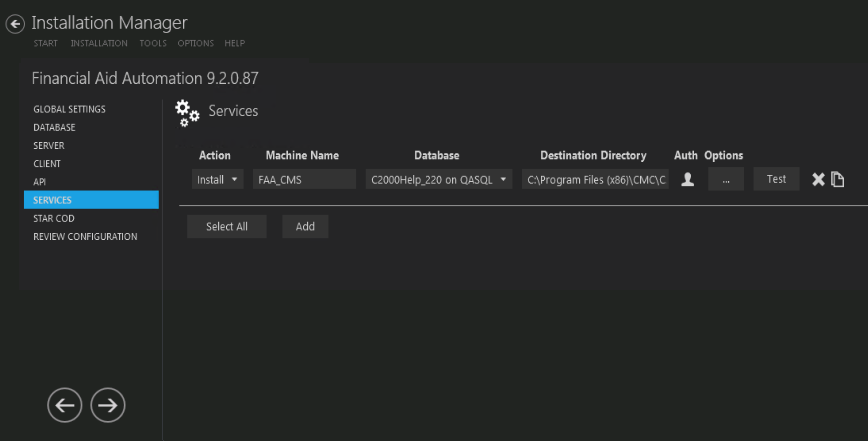This screenshot has width=868, height=442.
Task: Expand the Database dropdown C2000Help_220 on QASQL
Action: pyautogui.click(x=439, y=179)
